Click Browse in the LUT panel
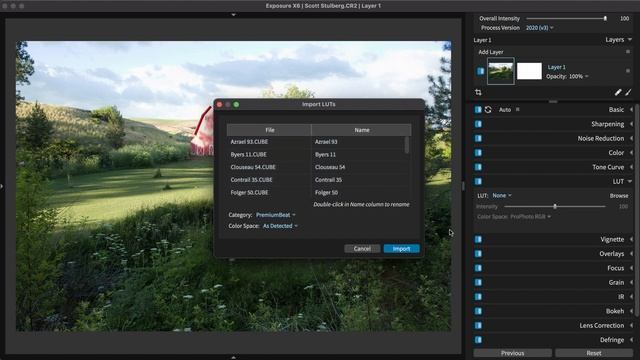Image resolution: width=640 pixels, height=360 pixels. point(619,196)
